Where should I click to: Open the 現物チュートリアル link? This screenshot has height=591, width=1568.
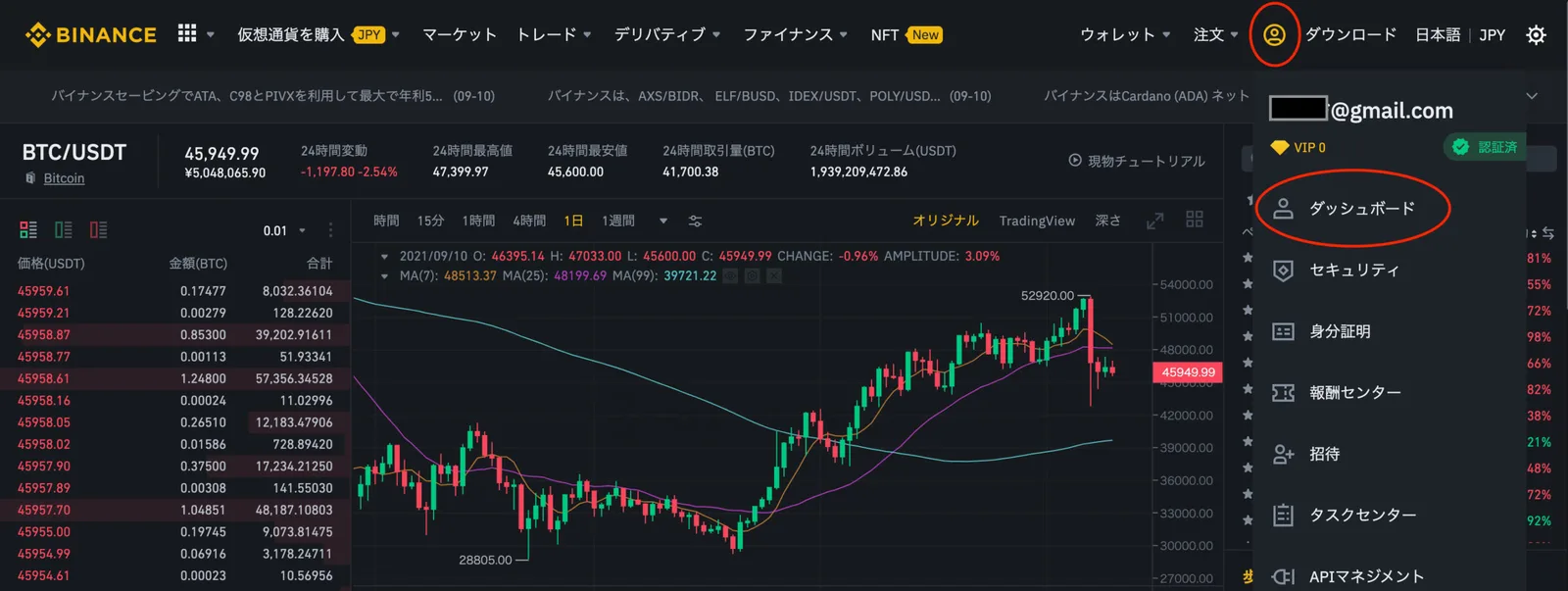click(1147, 161)
